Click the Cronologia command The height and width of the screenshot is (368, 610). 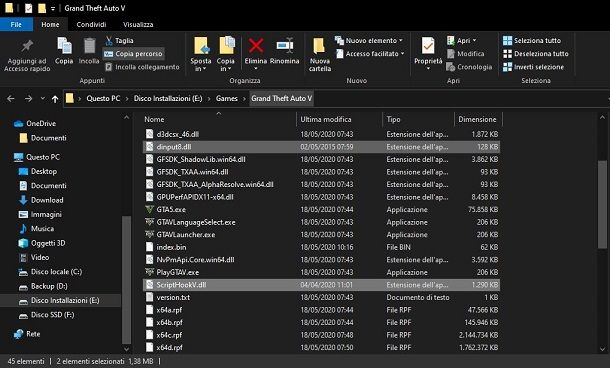tap(469, 67)
